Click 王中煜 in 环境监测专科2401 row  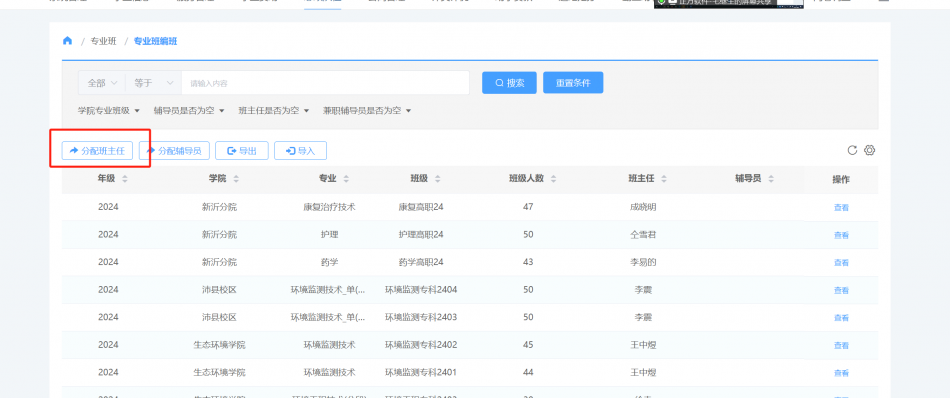coord(643,372)
